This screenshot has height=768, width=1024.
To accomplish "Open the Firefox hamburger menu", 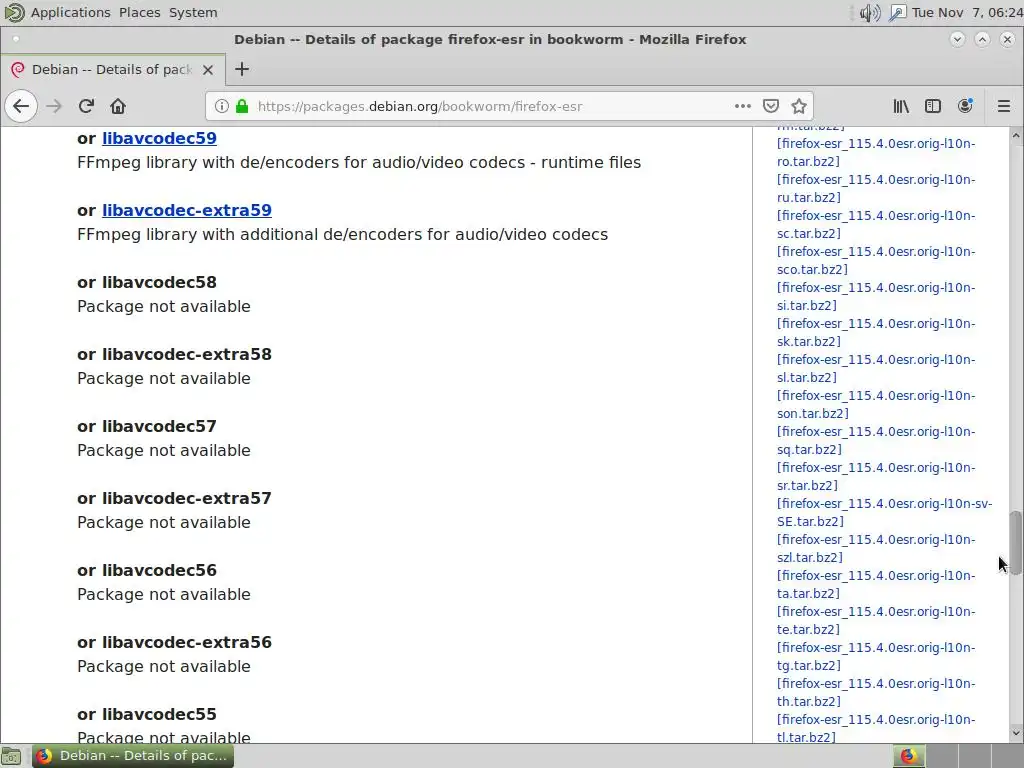I will coord(1004,106).
